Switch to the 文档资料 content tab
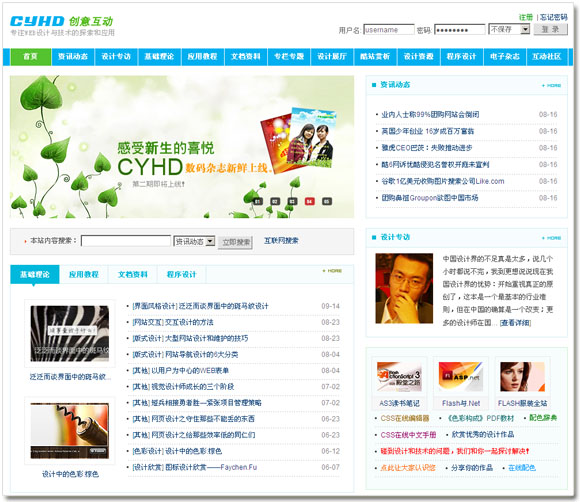Image resolution: width=580 pixels, height=502 pixels. click(132, 274)
